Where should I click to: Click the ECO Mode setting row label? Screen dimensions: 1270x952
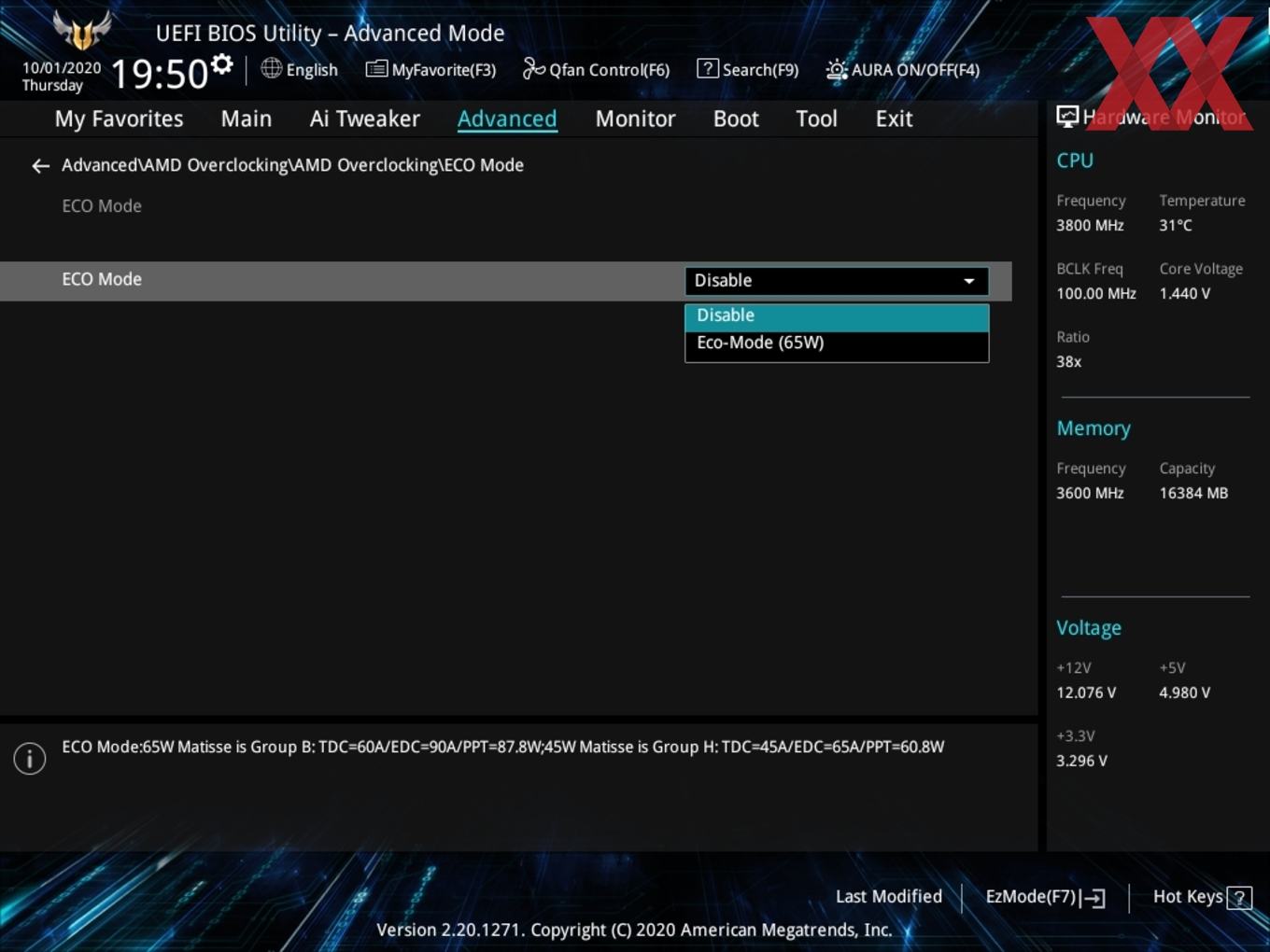[102, 279]
